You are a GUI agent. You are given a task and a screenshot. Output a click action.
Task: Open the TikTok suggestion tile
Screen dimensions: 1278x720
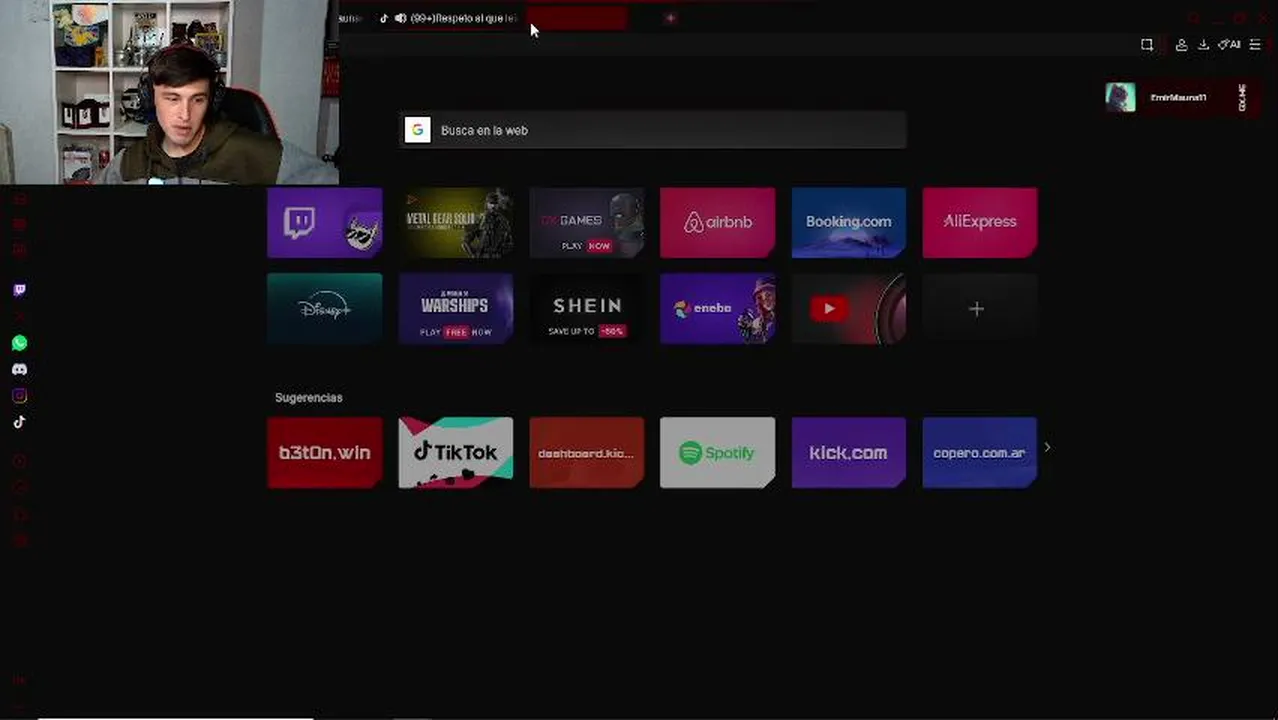click(456, 453)
